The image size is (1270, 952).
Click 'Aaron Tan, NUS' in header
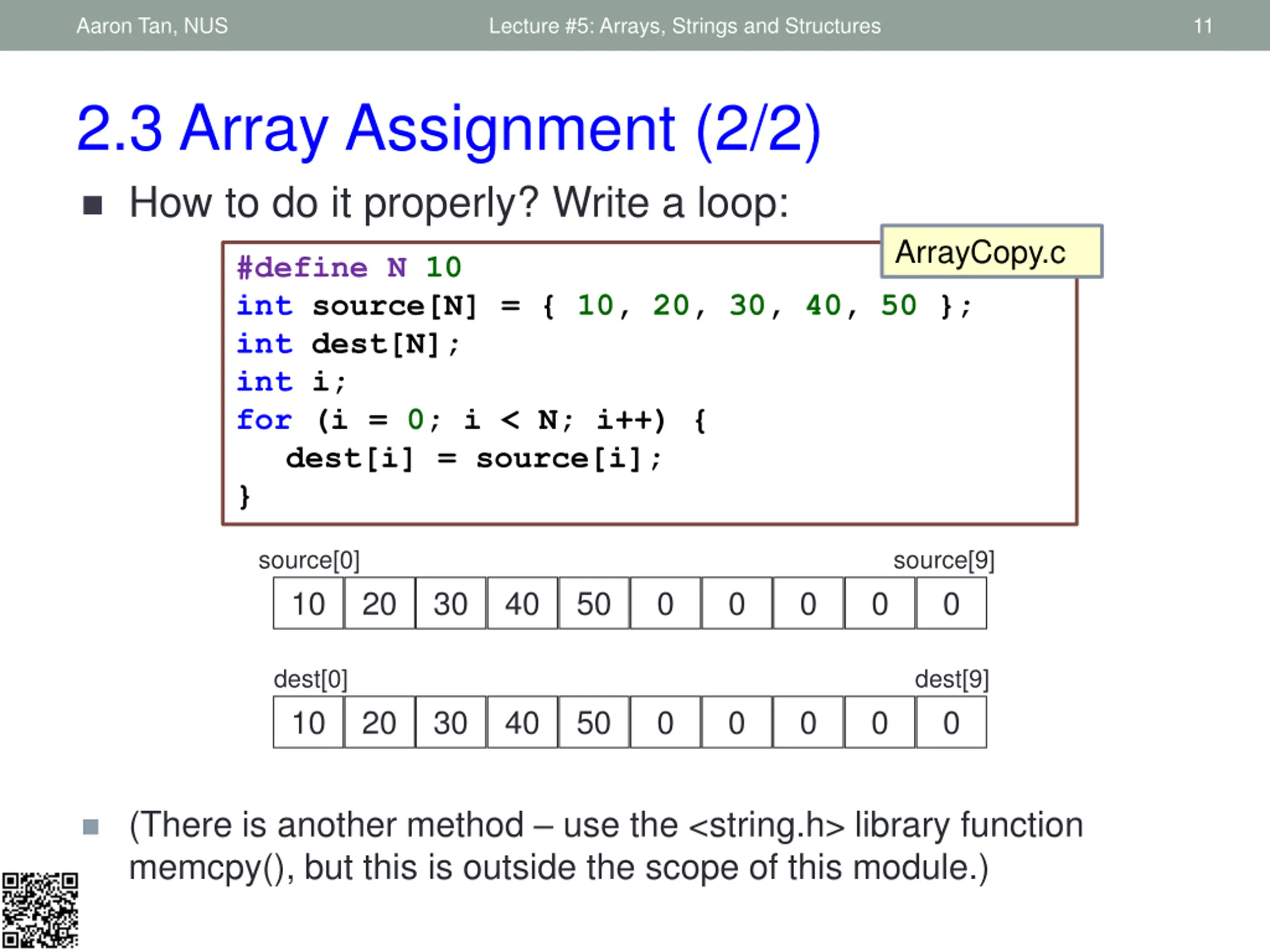(152, 26)
